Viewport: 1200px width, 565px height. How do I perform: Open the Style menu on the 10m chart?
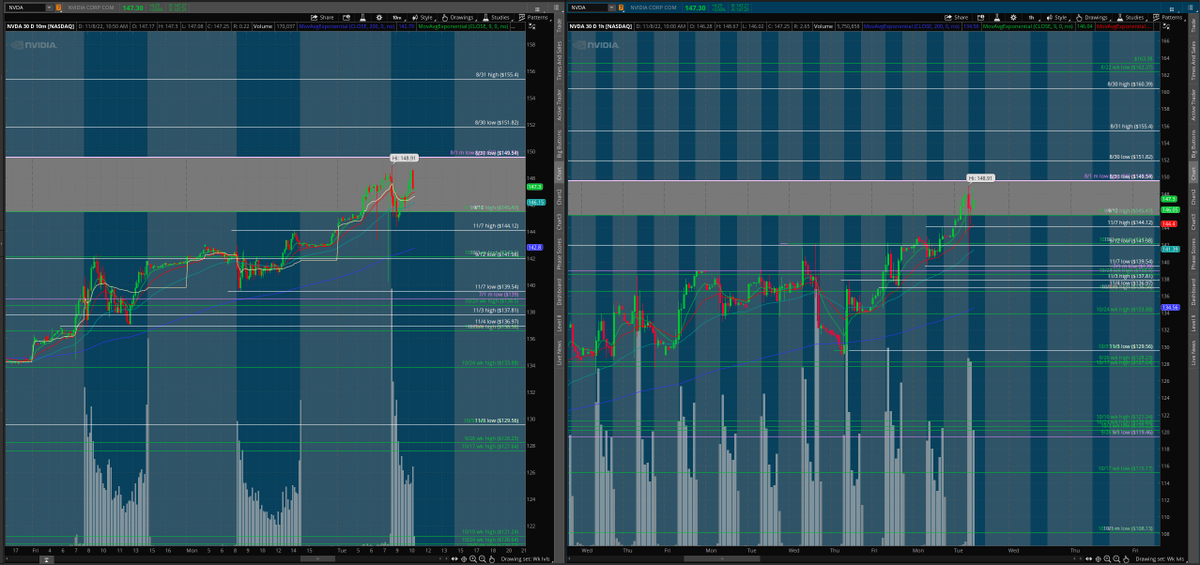pyautogui.click(x=423, y=18)
